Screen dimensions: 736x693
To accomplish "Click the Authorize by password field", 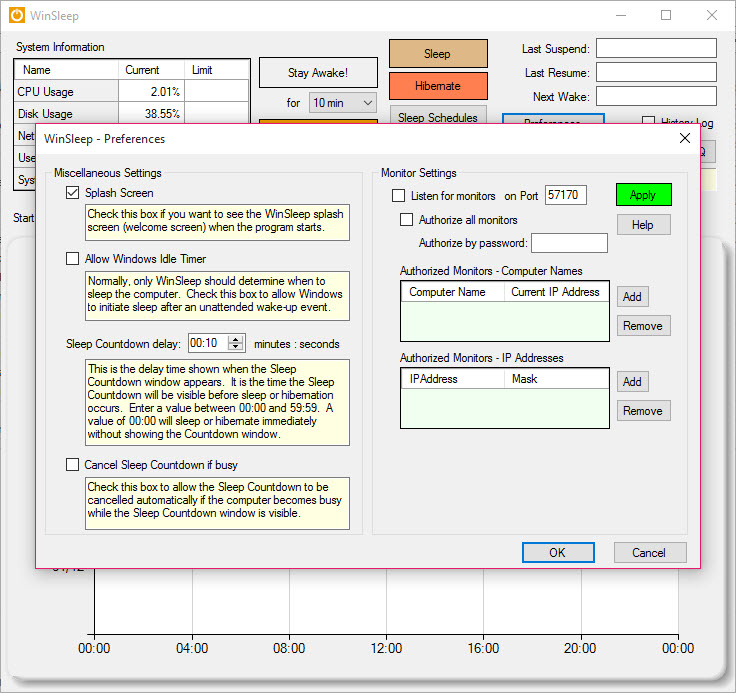I will (x=569, y=243).
